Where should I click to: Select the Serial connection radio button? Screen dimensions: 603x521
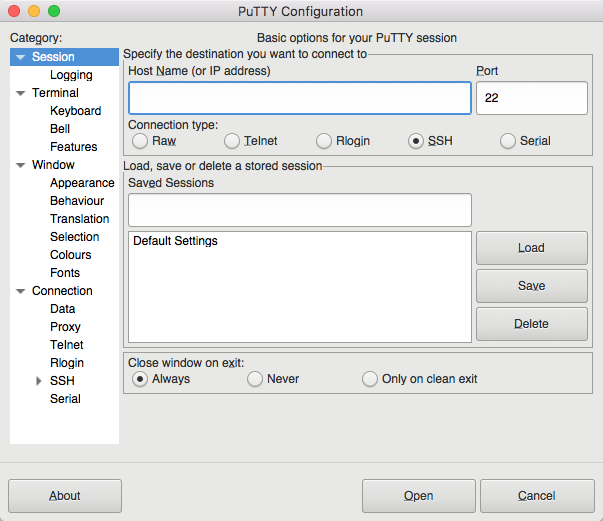point(508,141)
